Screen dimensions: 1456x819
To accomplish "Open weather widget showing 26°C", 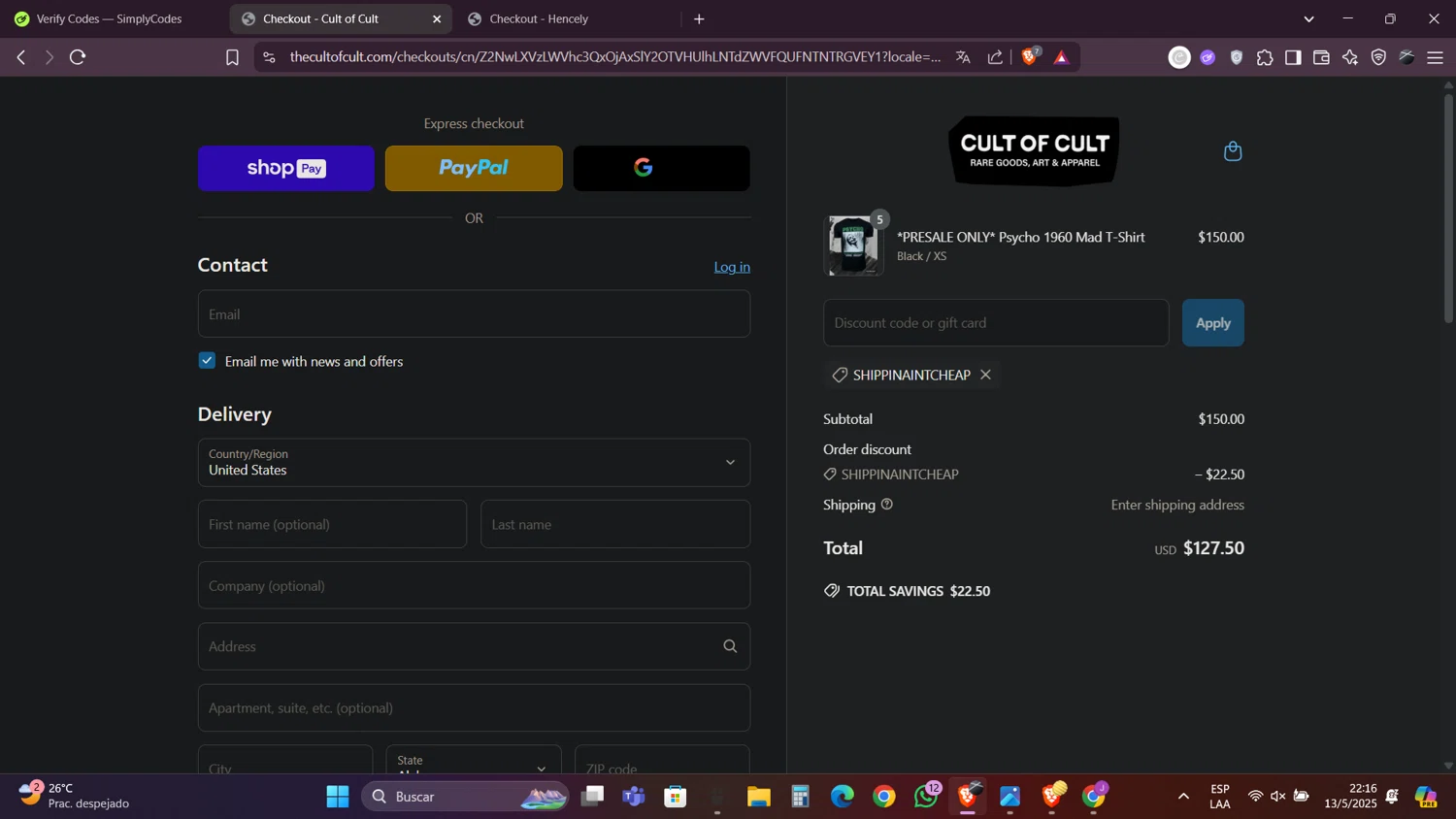I will point(74,796).
